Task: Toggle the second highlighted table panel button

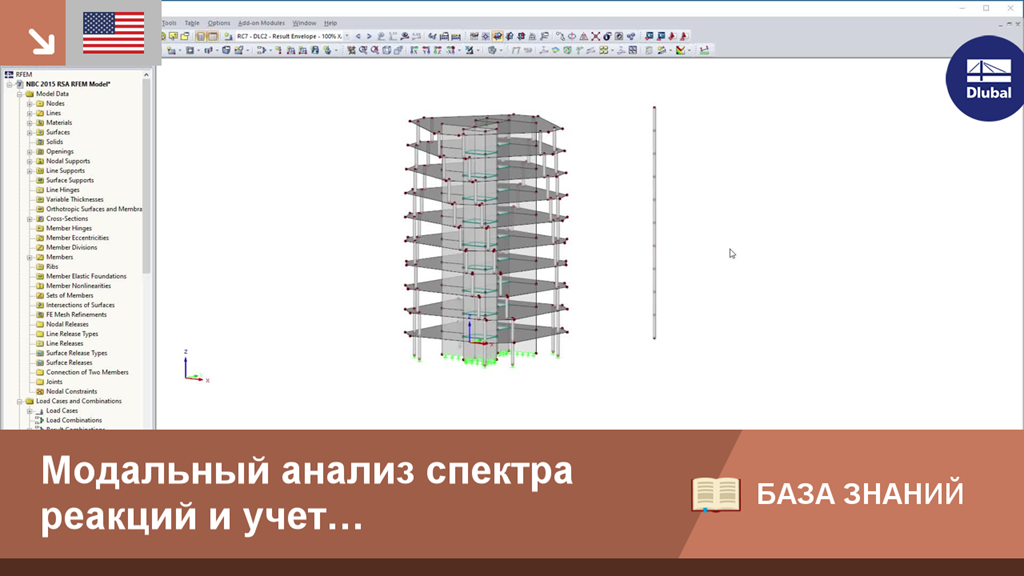Action: [x=213, y=36]
